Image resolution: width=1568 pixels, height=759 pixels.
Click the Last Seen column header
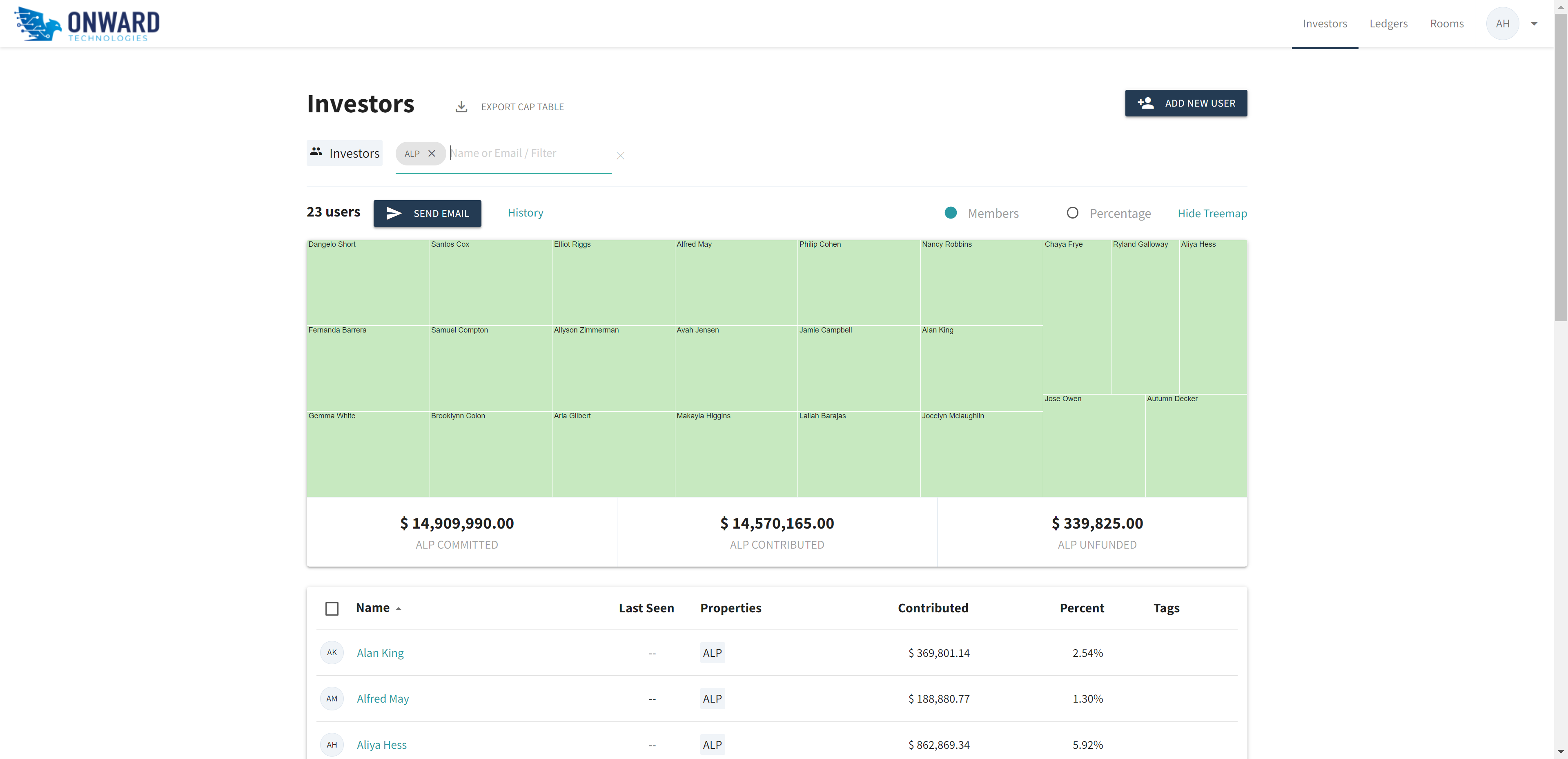coord(646,608)
